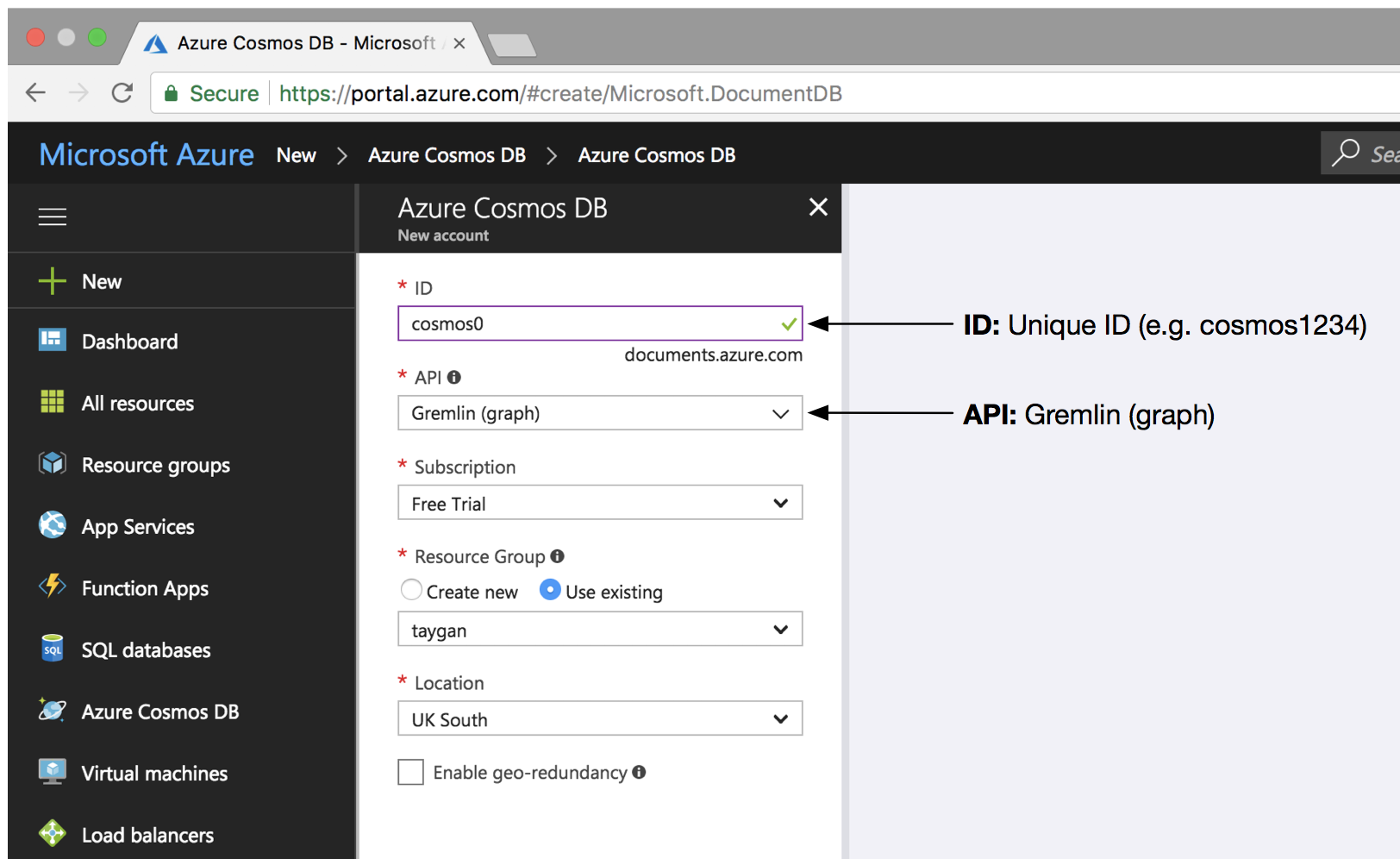Image resolution: width=1400 pixels, height=859 pixels.
Task: Open the Location UK South dropdown
Action: pos(600,718)
